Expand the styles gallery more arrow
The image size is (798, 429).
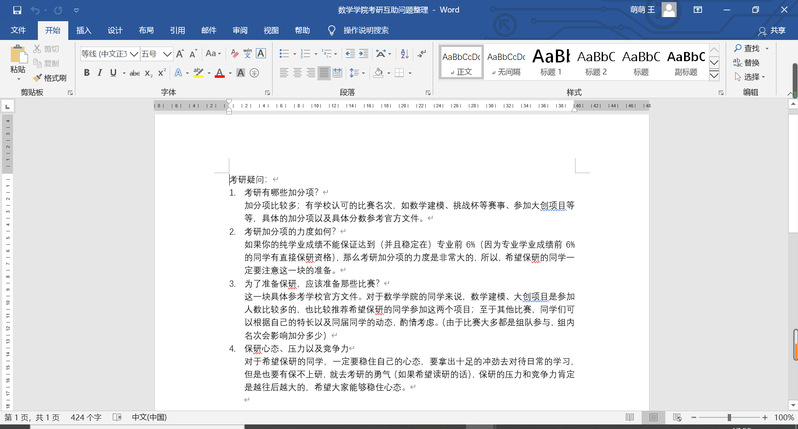[x=714, y=74]
